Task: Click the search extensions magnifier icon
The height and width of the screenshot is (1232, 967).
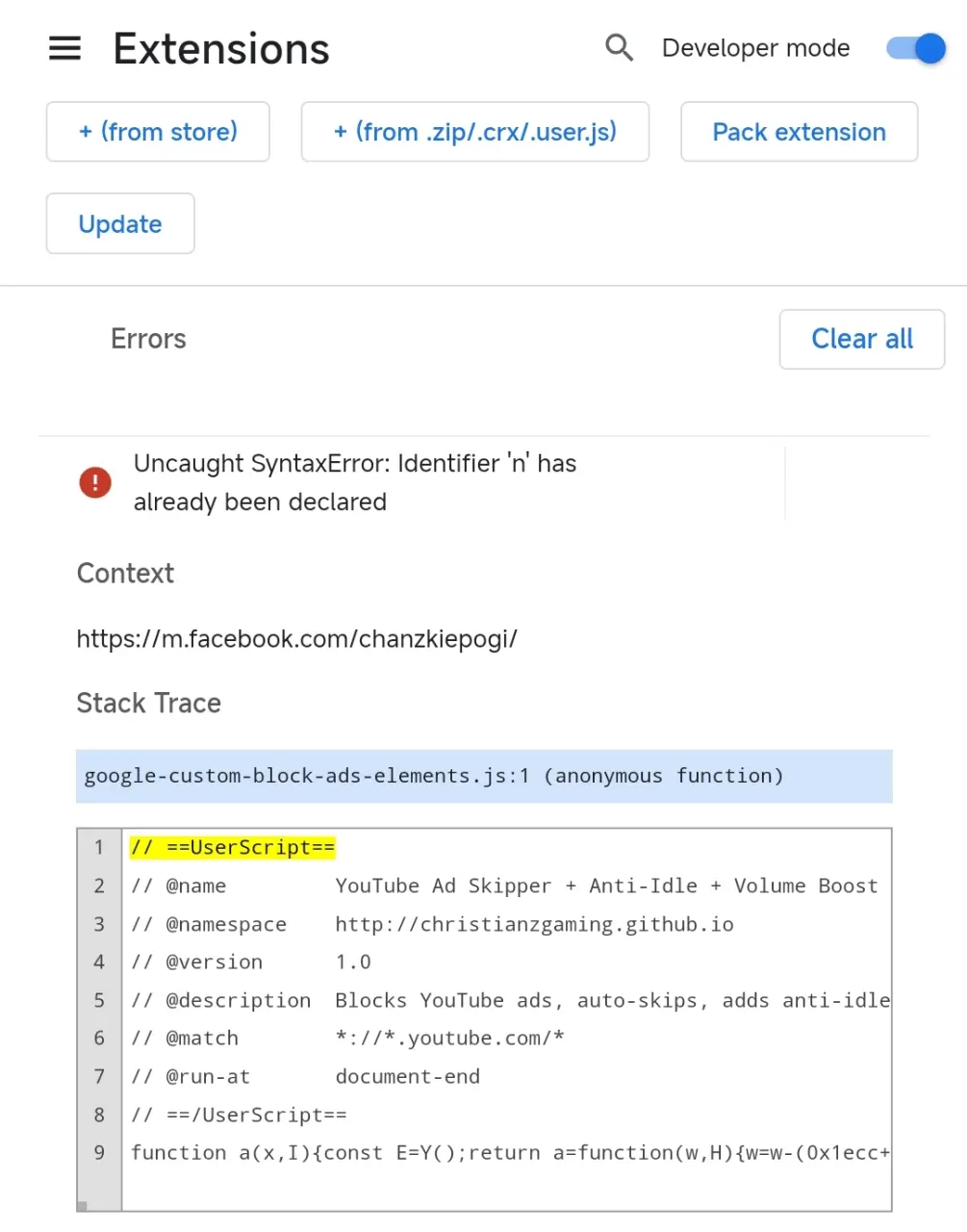Action: point(619,47)
